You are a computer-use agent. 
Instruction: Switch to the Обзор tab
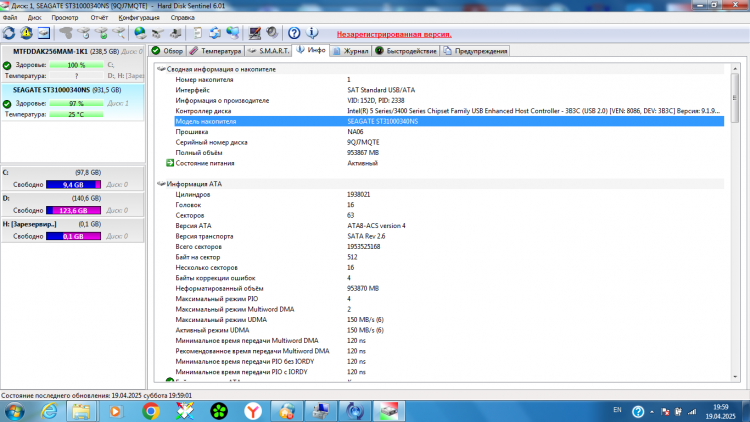167,51
